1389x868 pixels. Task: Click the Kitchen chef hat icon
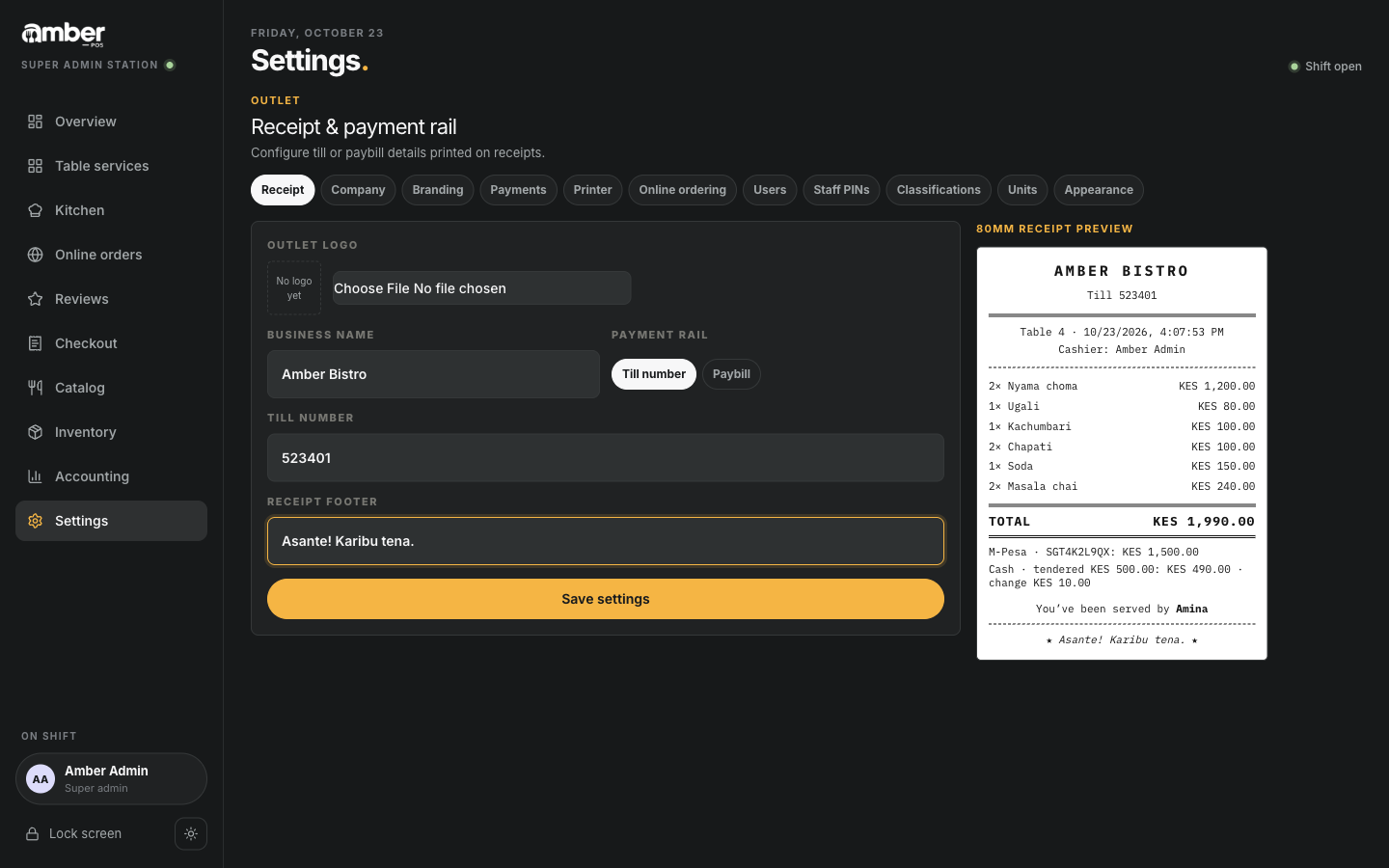(x=35, y=210)
